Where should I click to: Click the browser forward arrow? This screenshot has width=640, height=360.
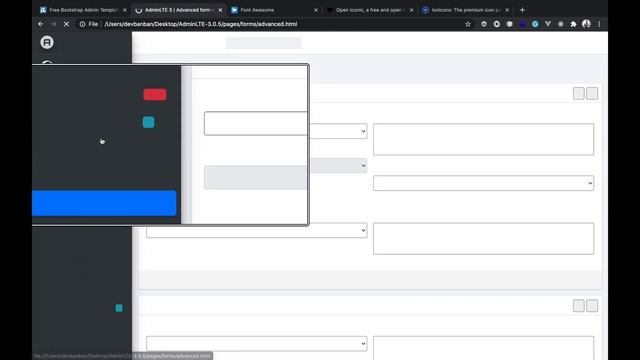53,24
